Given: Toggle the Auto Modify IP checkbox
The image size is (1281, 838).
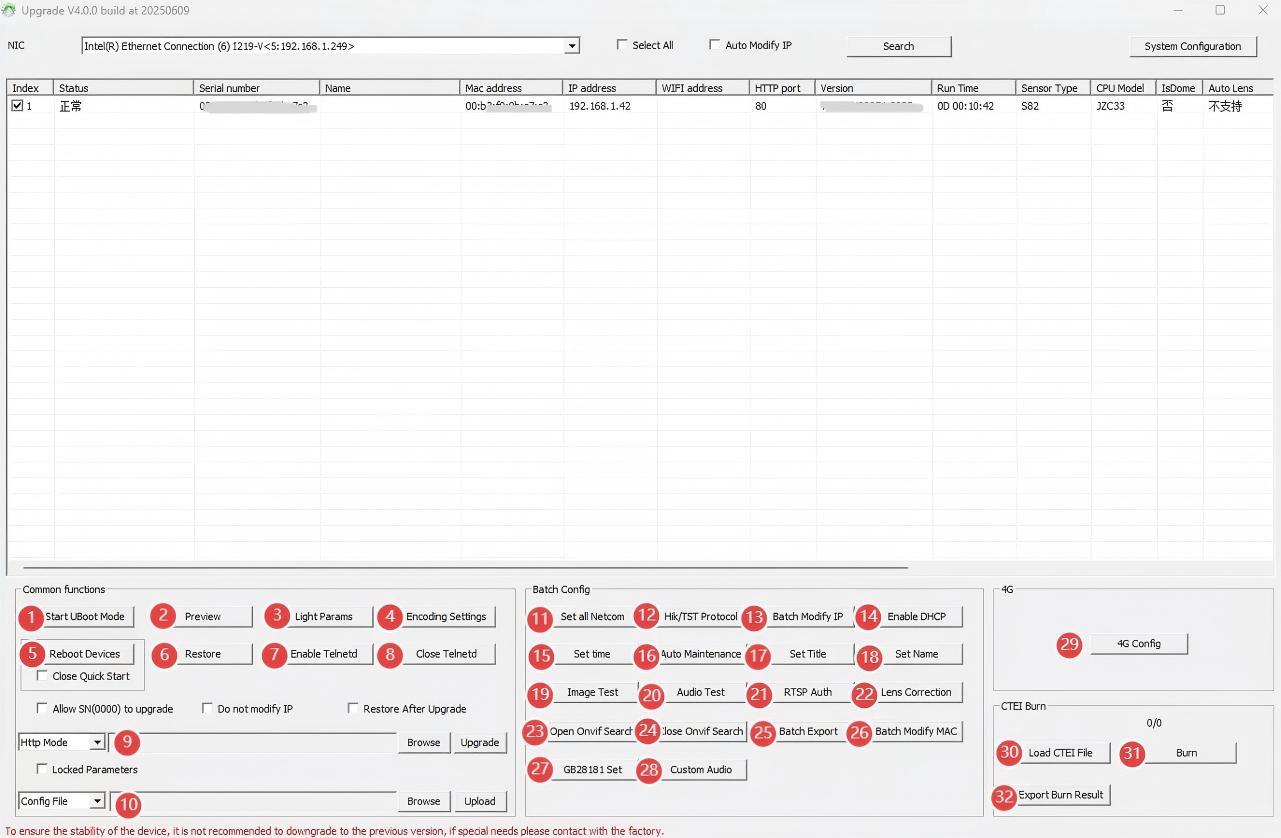Looking at the screenshot, I should [x=714, y=45].
